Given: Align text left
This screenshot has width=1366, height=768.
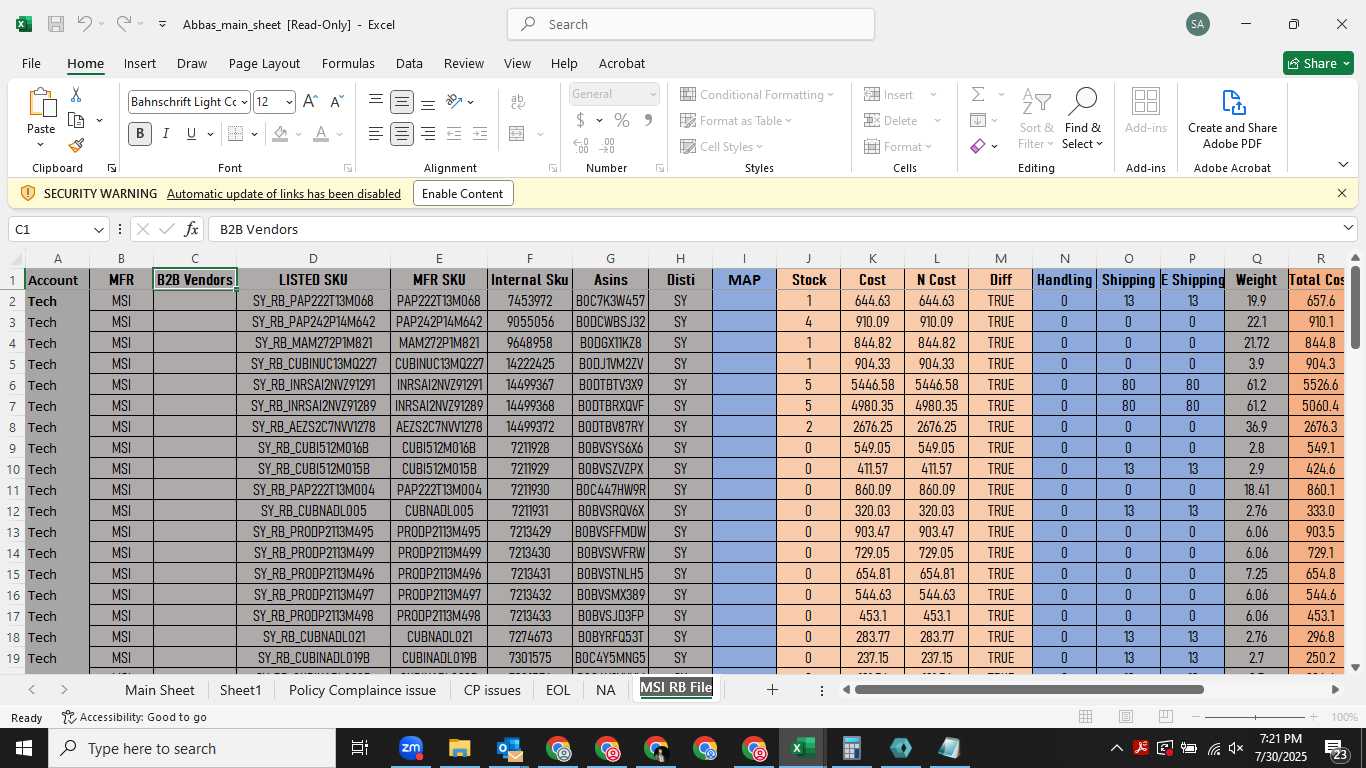Looking at the screenshot, I should pos(376,133).
